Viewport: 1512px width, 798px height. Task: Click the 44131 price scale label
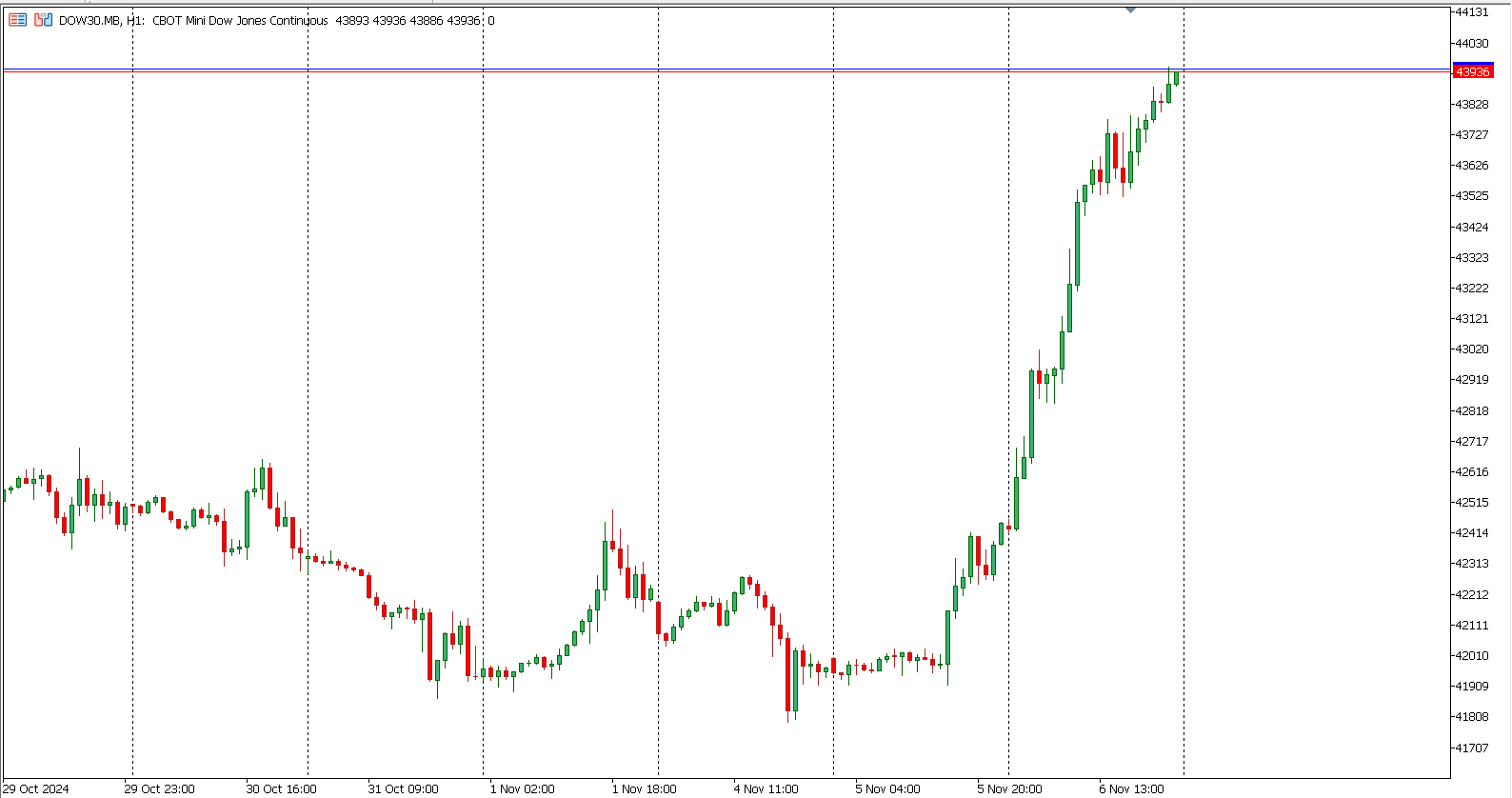pos(1471,12)
